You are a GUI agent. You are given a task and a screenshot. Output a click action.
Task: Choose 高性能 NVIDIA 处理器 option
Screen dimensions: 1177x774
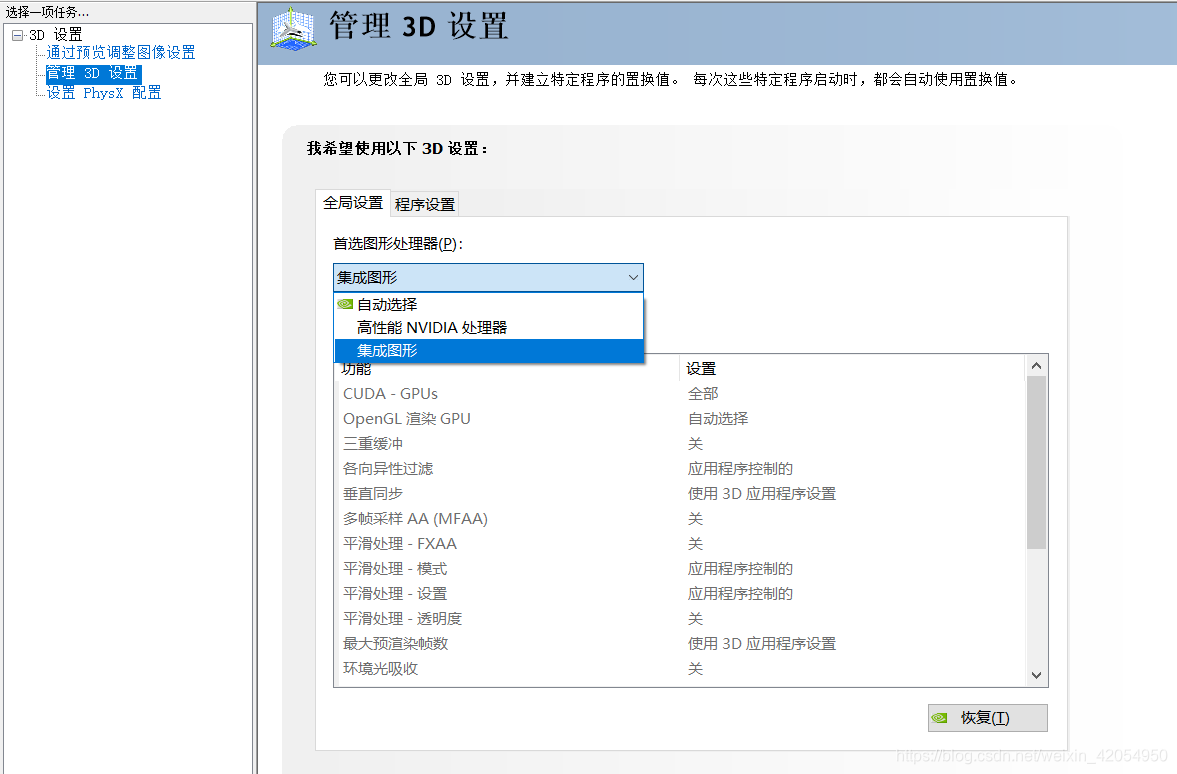point(489,328)
